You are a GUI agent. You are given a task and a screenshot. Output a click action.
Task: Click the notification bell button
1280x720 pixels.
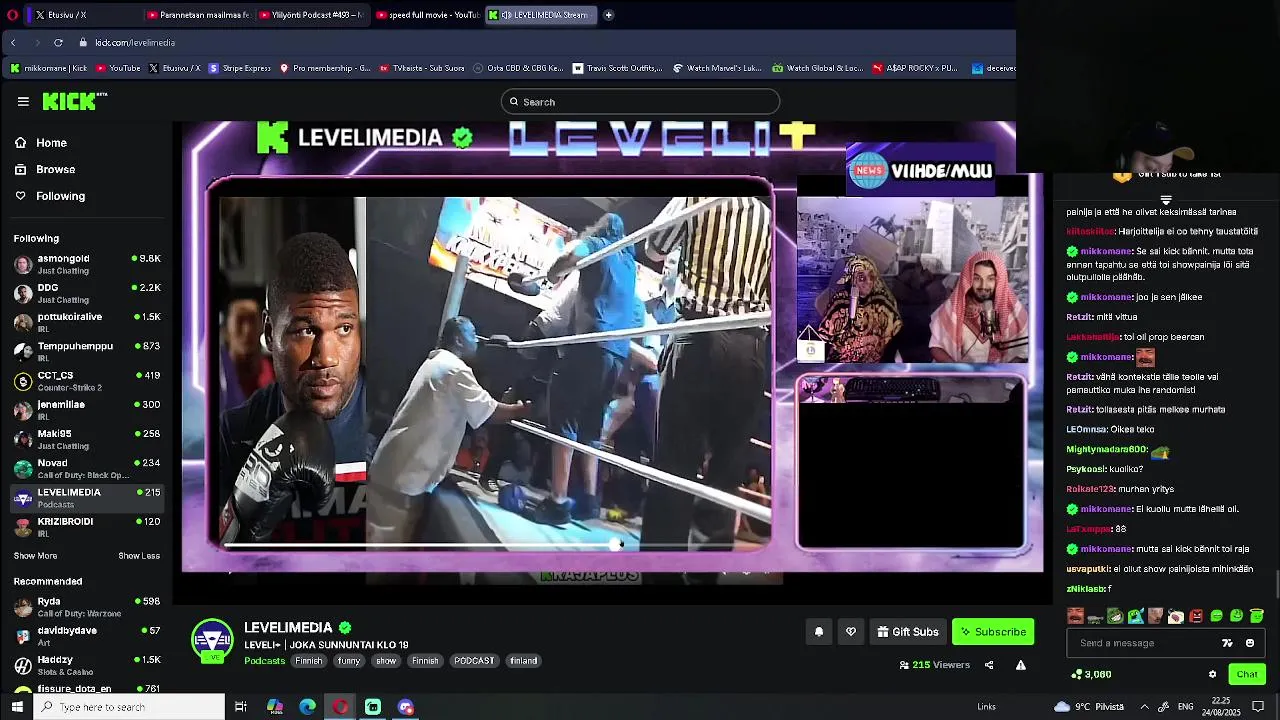(x=819, y=632)
